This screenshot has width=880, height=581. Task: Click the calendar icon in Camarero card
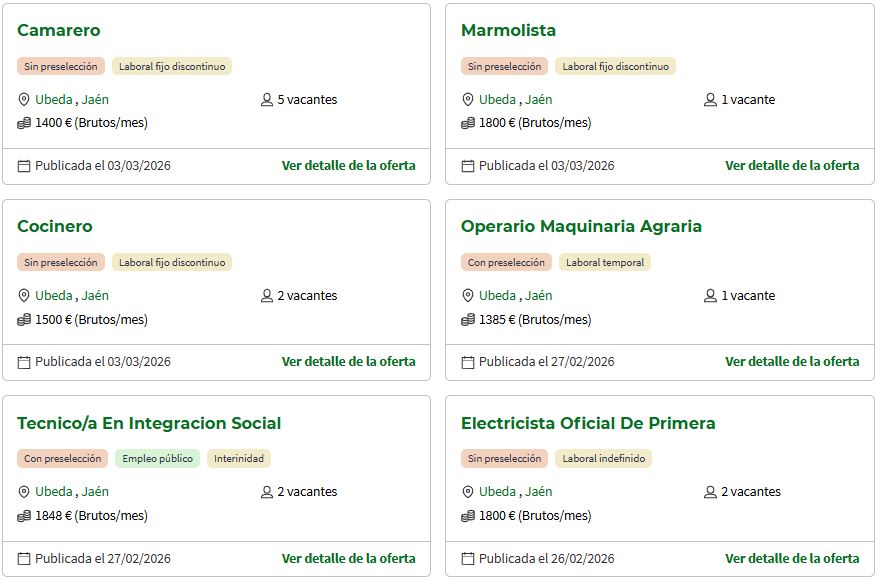24,166
